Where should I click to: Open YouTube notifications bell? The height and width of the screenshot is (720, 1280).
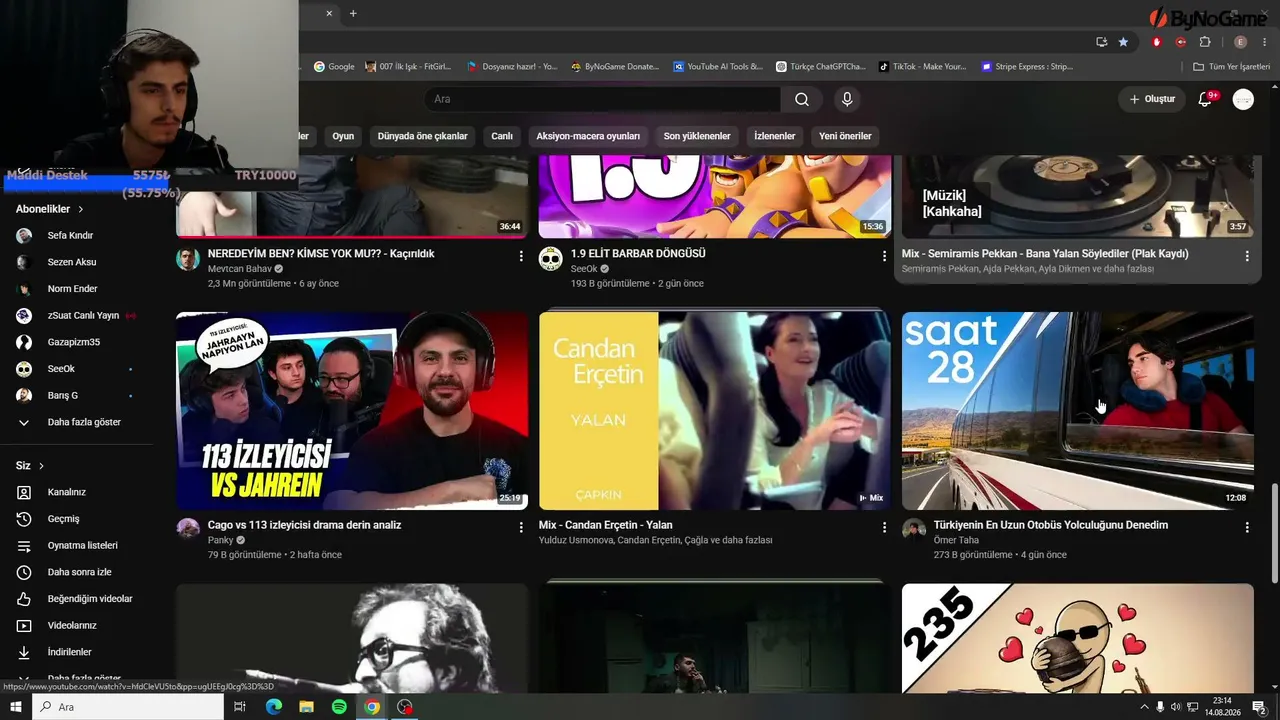coord(1206,99)
